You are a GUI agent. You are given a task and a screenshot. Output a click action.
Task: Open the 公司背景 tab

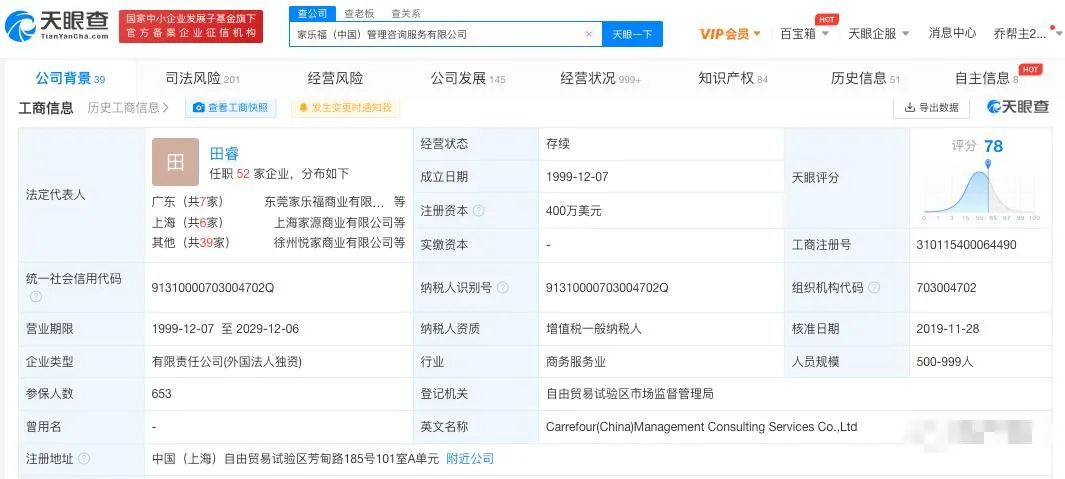coord(70,78)
